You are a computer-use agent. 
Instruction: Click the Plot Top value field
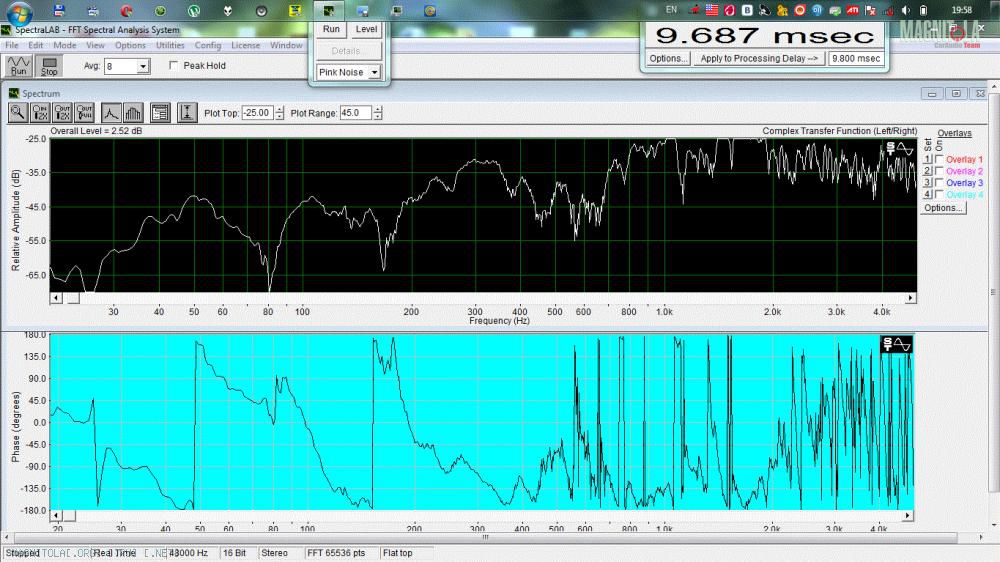tap(258, 113)
